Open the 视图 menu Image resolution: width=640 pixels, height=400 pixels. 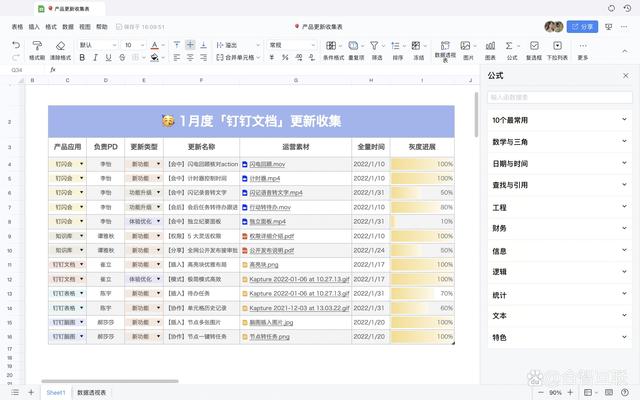click(85, 27)
